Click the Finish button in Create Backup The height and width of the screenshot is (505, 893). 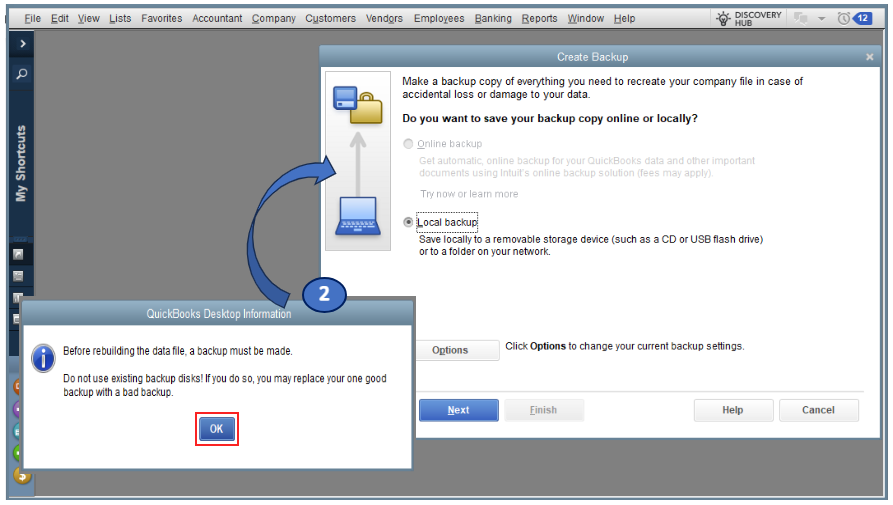543,410
